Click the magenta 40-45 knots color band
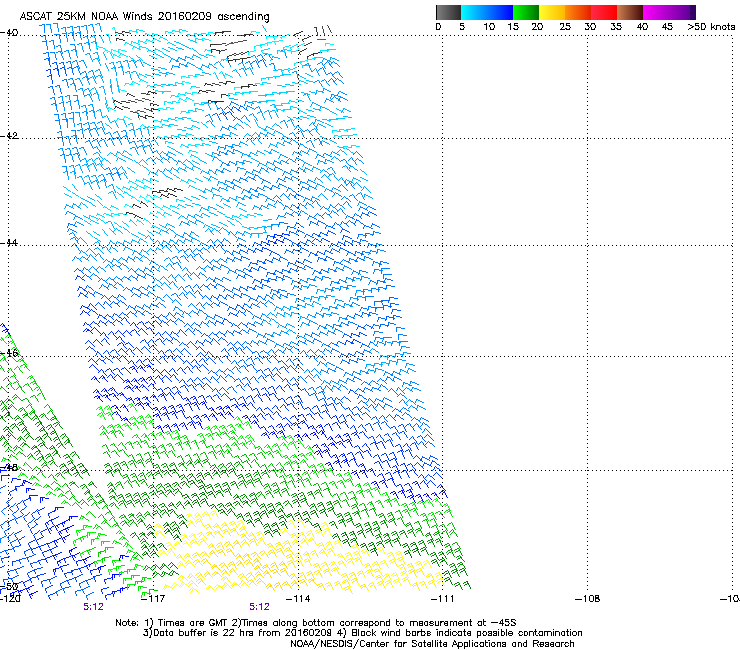740x650 pixels. tap(656, 12)
